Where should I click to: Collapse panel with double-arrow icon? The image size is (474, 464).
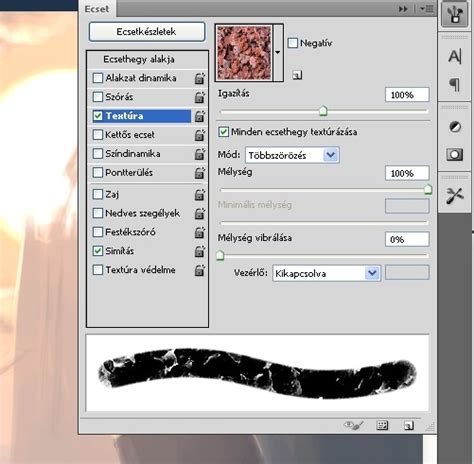pyautogui.click(x=403, y=9)
